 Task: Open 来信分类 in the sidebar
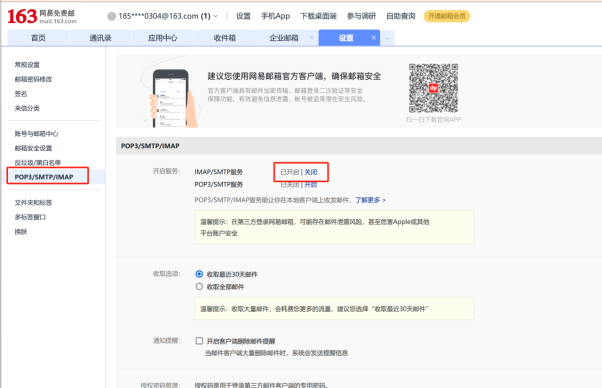27,108
